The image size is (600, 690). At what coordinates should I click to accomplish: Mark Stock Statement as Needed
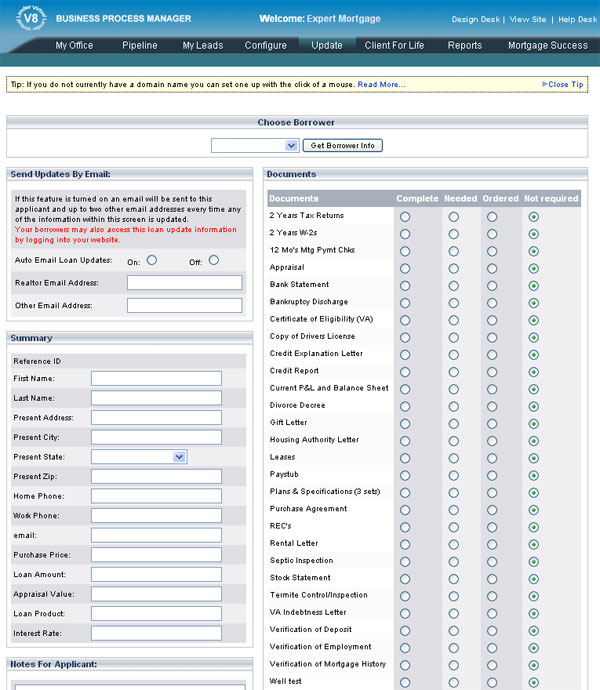453,579
